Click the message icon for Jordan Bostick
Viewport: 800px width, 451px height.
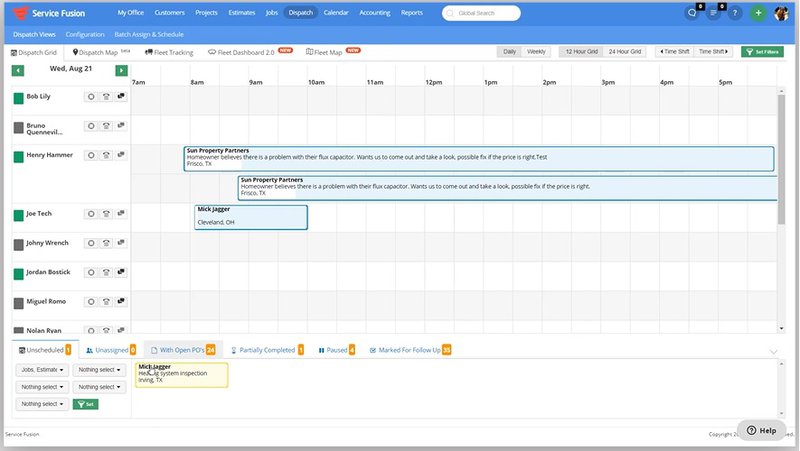pyautogui.click(x=121, y=272)
